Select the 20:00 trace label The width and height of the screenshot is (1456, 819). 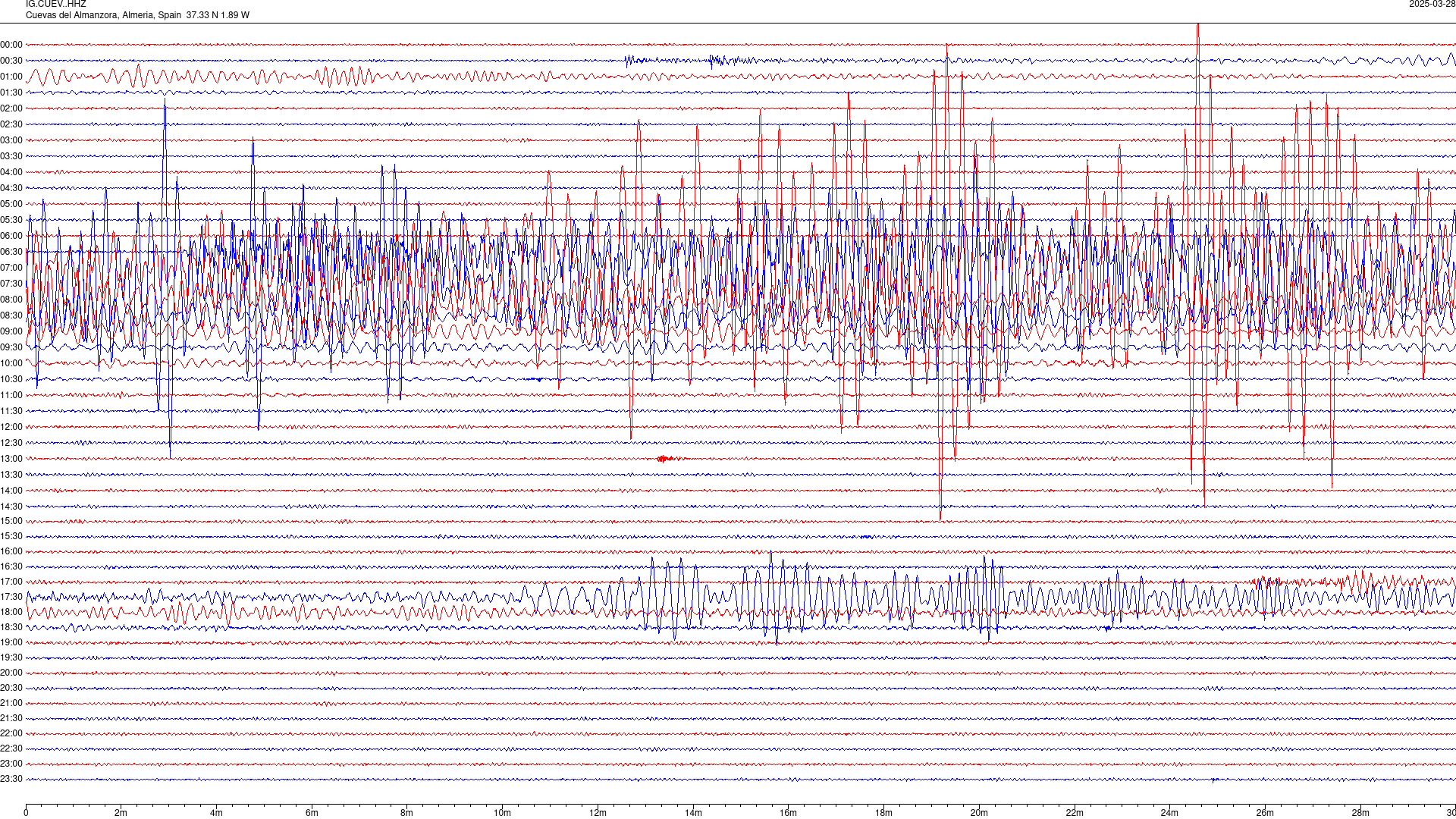pyautogui.click(x=11, y=673)
